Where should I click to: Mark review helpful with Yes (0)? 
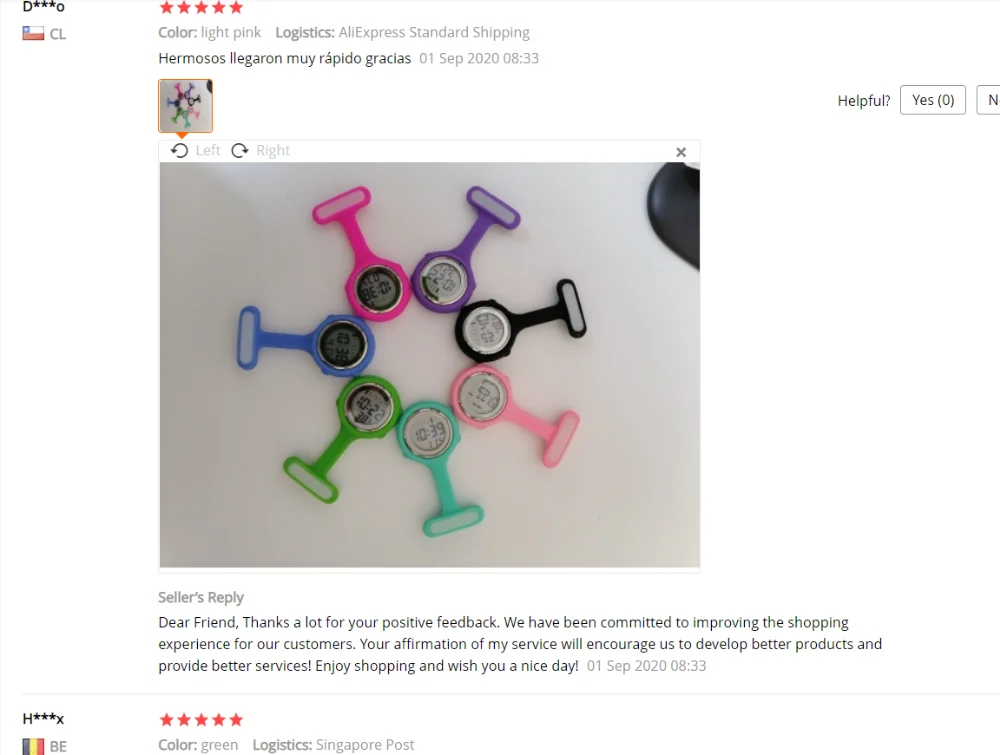(933, 100)
